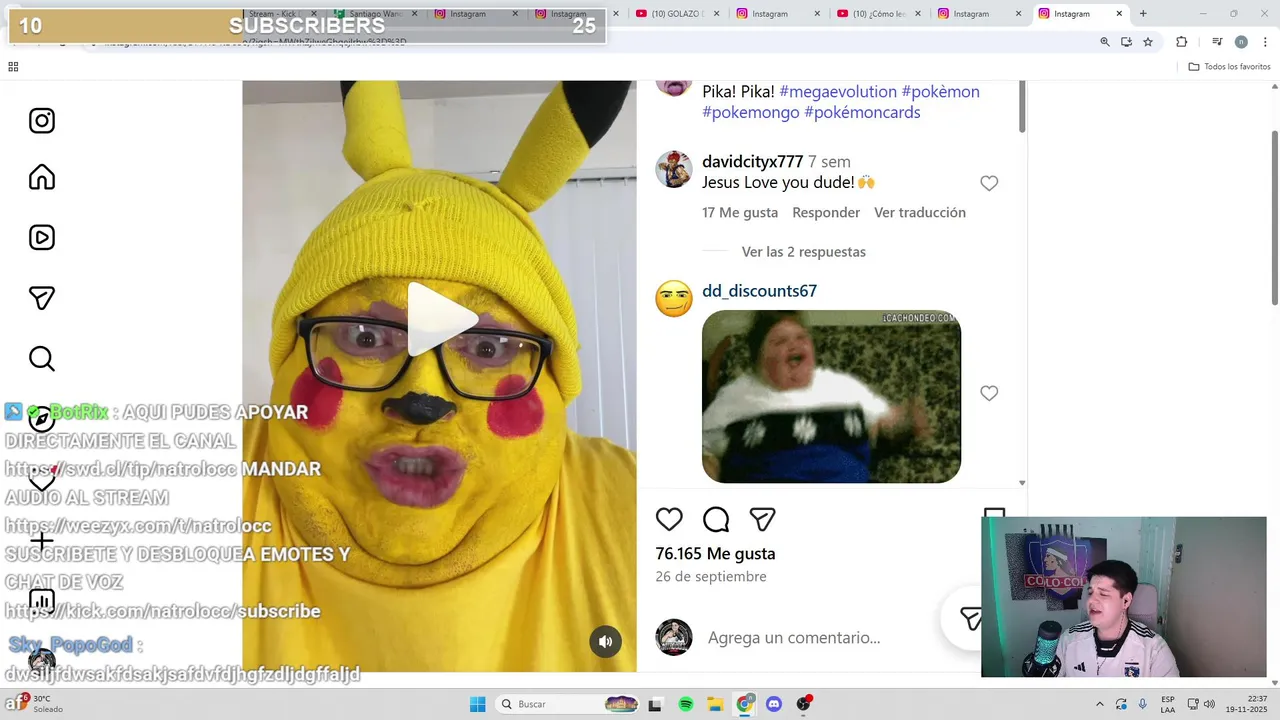Open Reels from the sidebar
The height and width of the screenshot is (720, 1280).
tap(42, 238)
